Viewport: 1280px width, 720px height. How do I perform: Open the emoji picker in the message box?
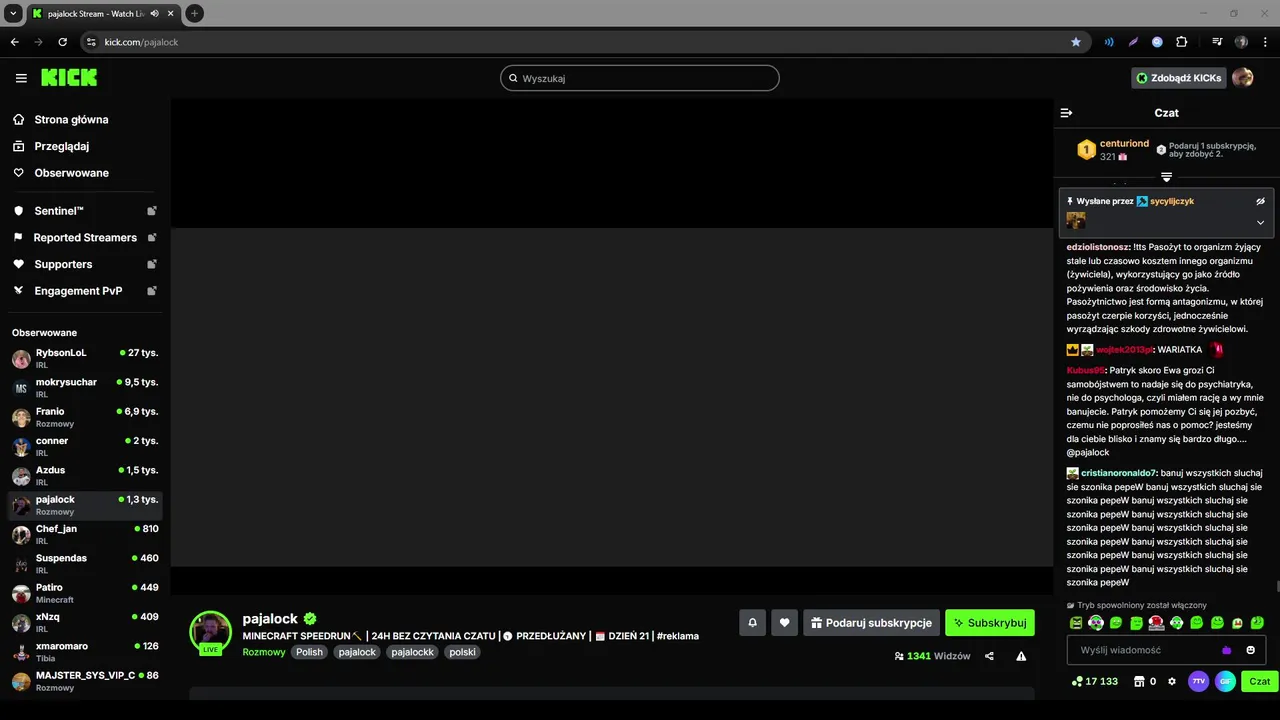point(1250,650)
